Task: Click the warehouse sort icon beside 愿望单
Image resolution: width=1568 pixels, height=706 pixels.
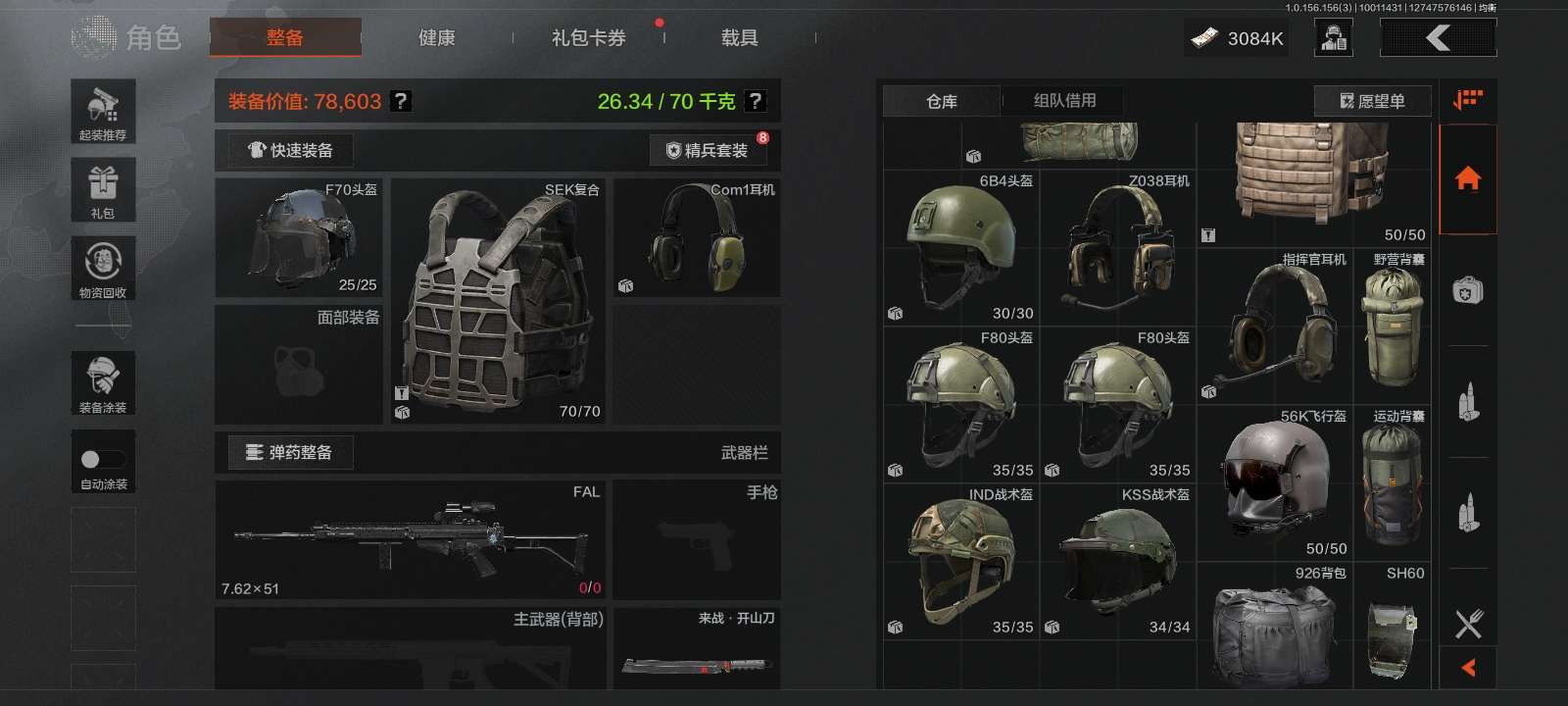Action: pos(1467,100)
